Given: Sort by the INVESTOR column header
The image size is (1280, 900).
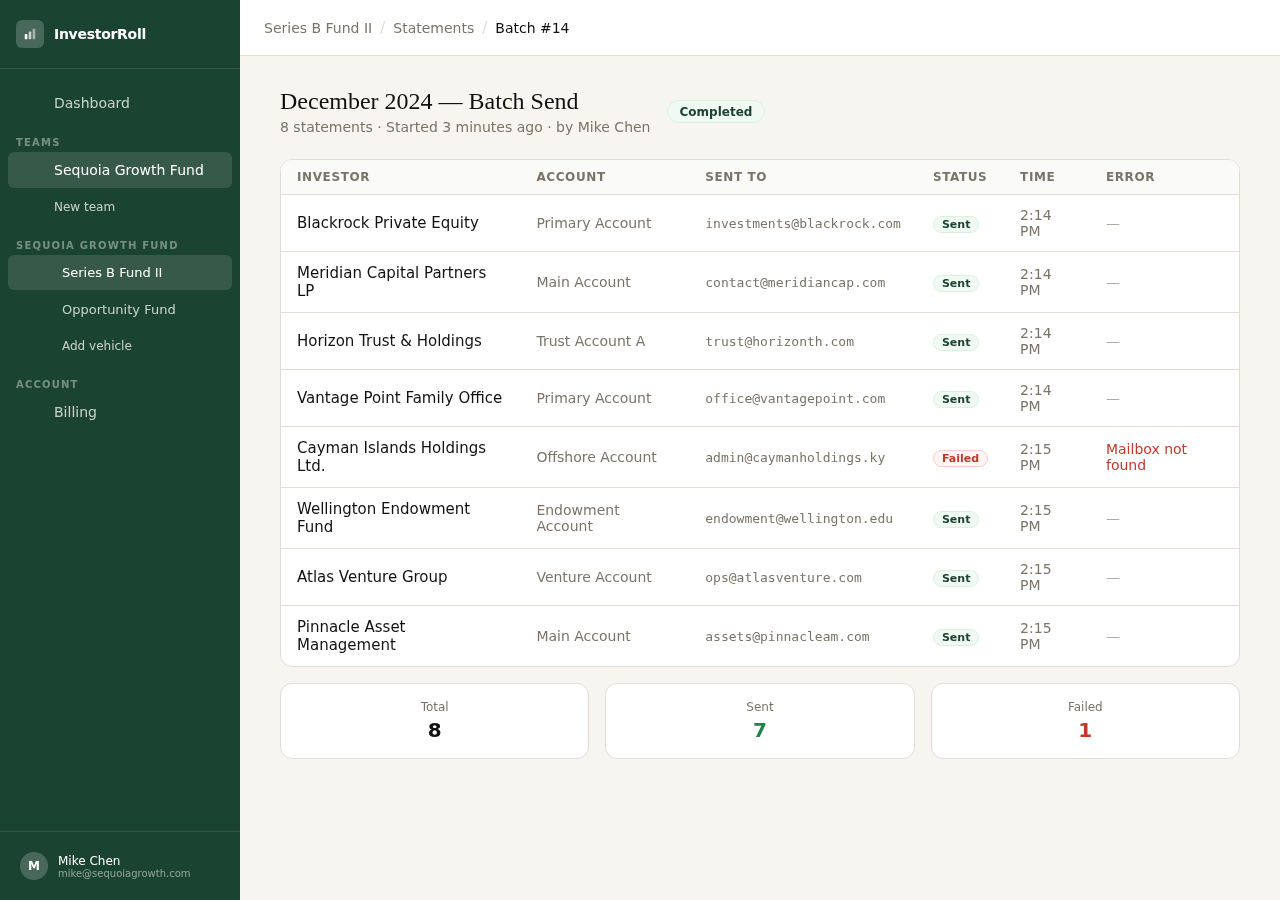Looking at the screenshot, I should click(333, 177).
